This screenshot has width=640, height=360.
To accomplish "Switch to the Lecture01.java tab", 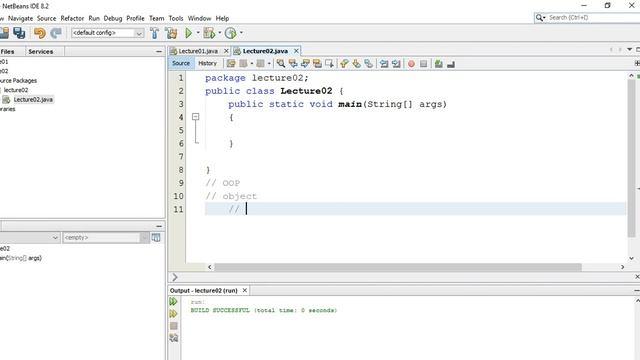I will pyautogui.click(x=198, y=51).
